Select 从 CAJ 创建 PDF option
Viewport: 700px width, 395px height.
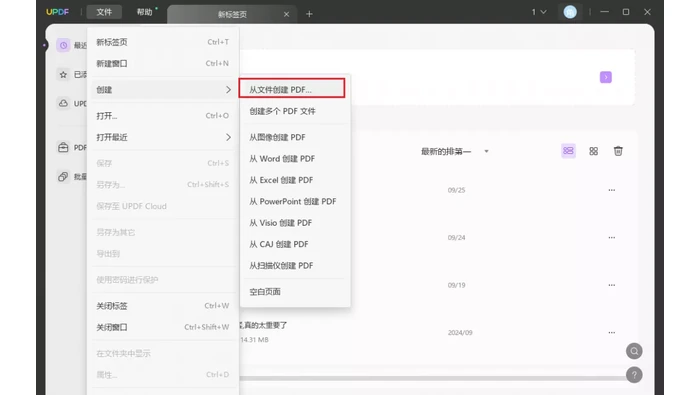(x=295, y=244)
